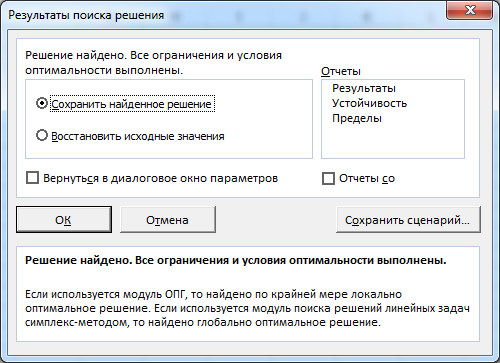This screenshot has height=363, width=500.
Task: Enable Вернуться в диалоговое окно параметров checkbox
Action: click(32, 178)
